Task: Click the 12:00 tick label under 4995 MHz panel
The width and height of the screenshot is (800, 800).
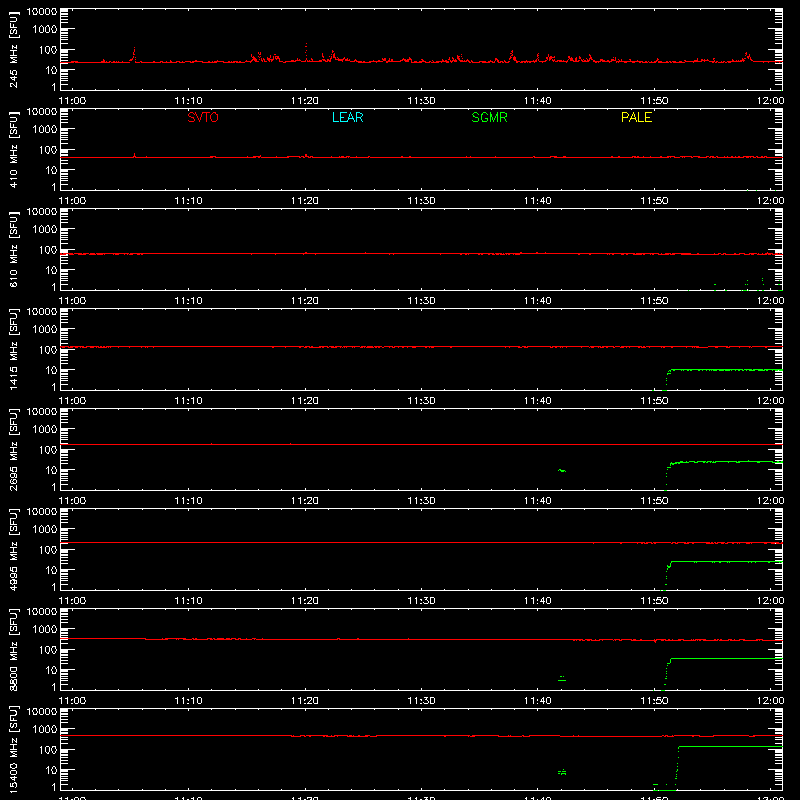Action: pyautogui.click(x=770, y=601)
